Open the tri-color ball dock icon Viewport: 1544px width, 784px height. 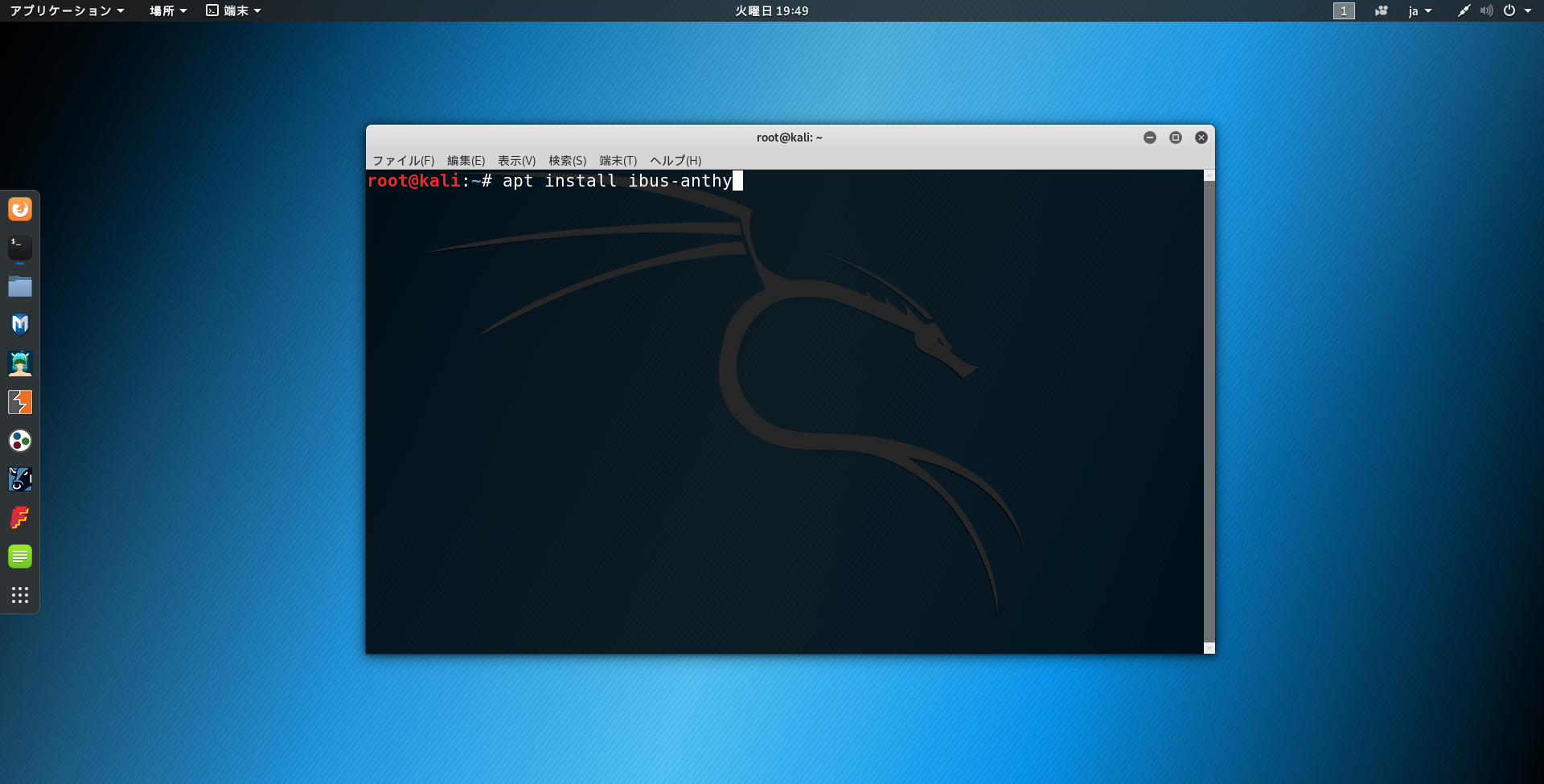[x=20, y=441]
